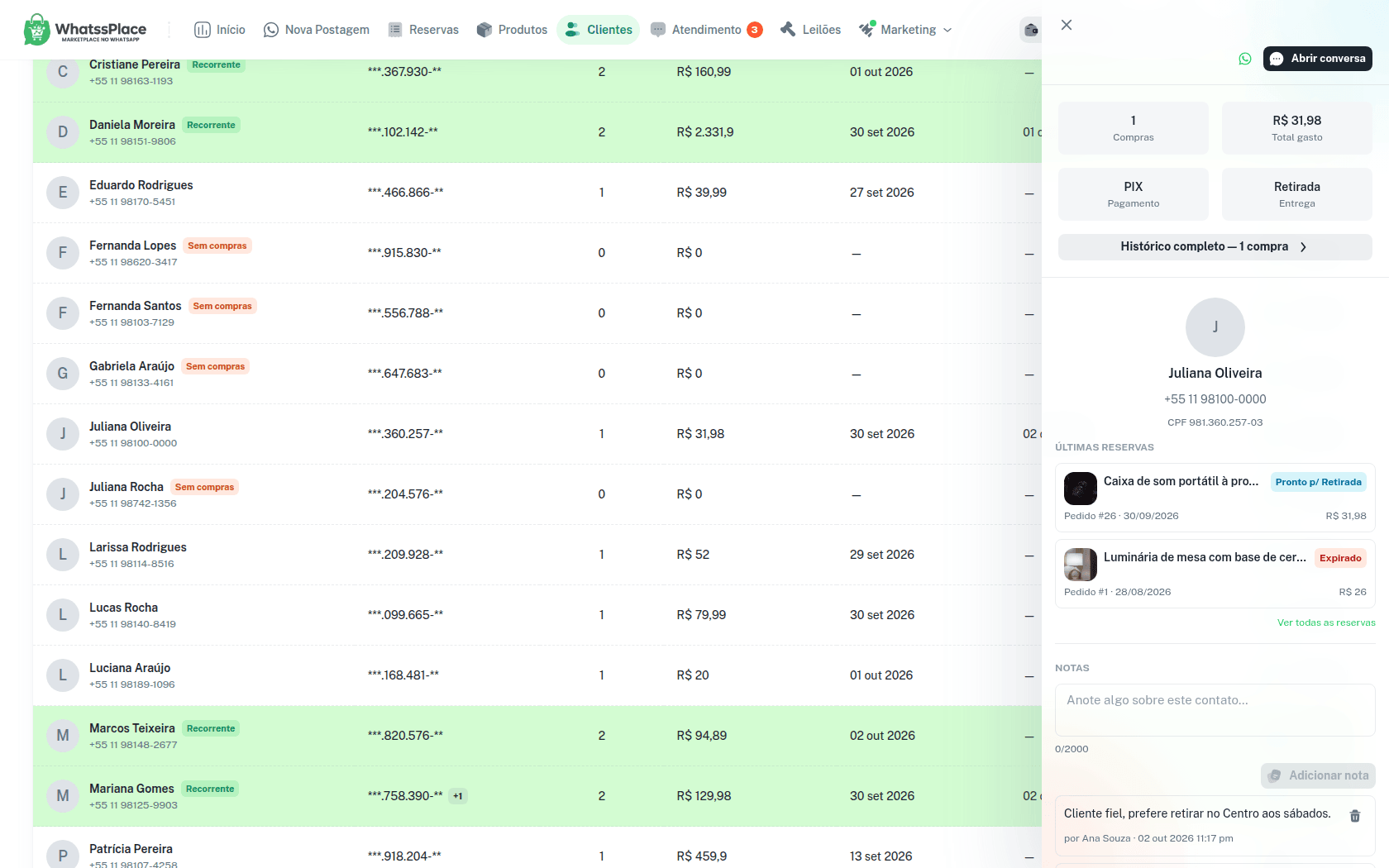This screenshot has width=1389, height=868.
Task: Open the Produtos section
Action: coord(513,30)
